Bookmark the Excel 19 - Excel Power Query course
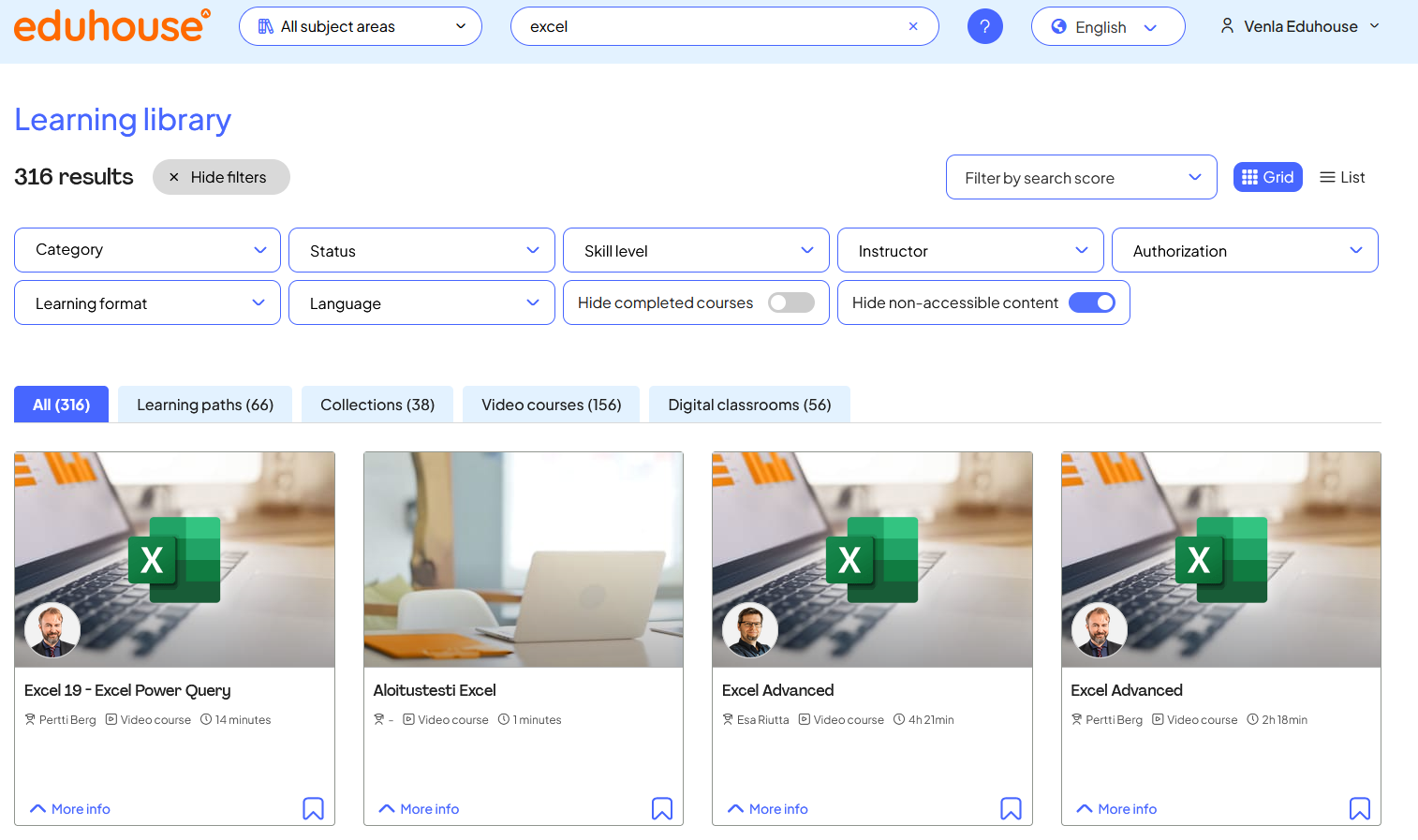The height and width of the screenshot is (840, 1418). [313, 808]
